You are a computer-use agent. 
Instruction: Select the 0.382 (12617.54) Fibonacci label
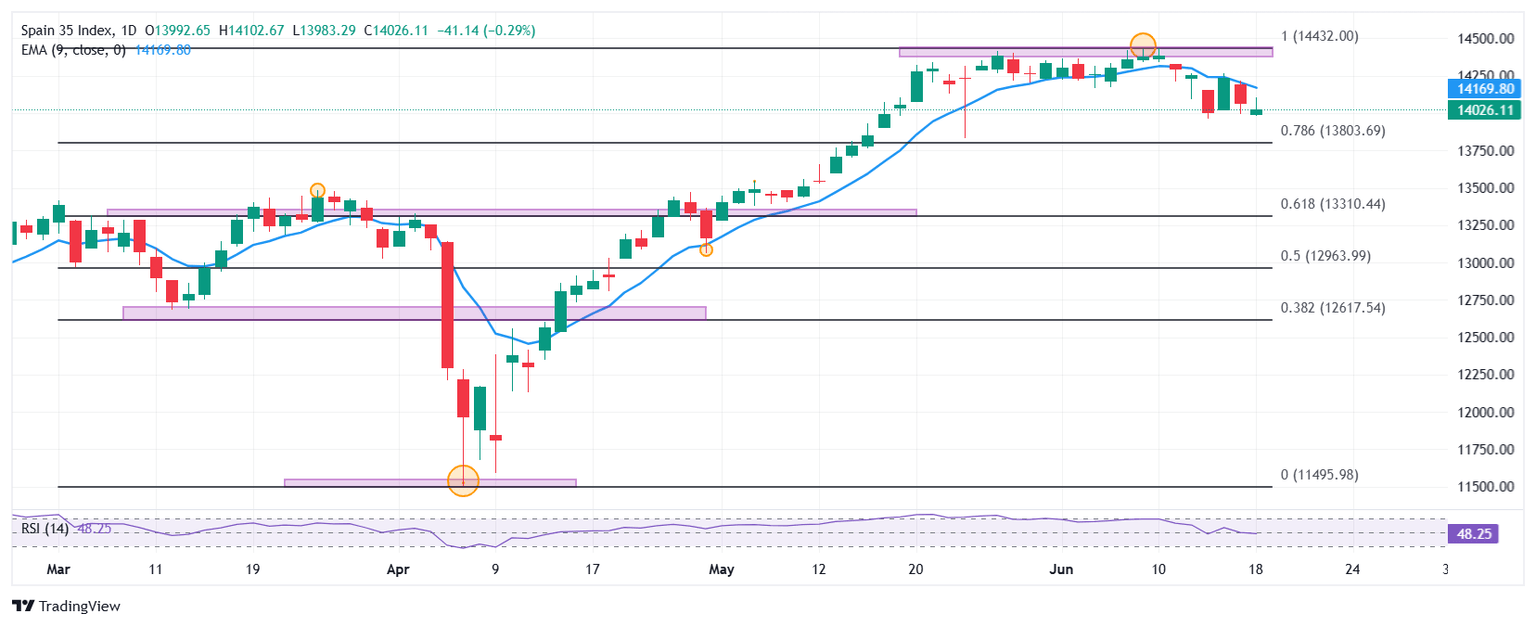point(1332,308)
